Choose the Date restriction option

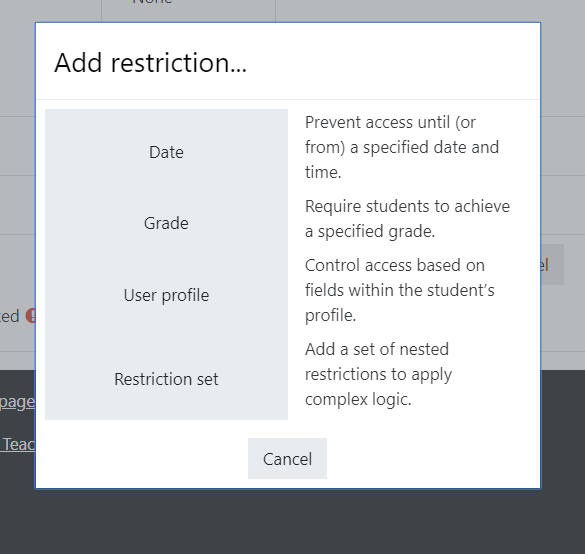point(166,152)
